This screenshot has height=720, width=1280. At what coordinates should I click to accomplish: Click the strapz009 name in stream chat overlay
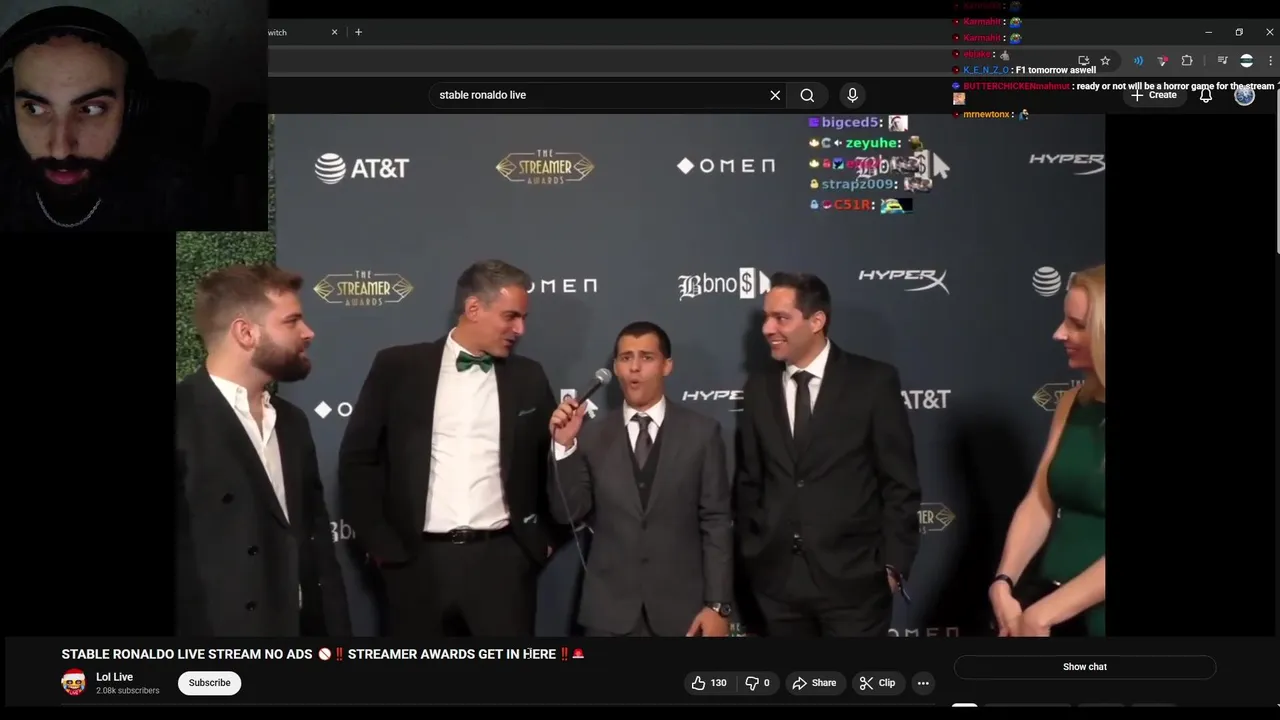pos(858,184)
